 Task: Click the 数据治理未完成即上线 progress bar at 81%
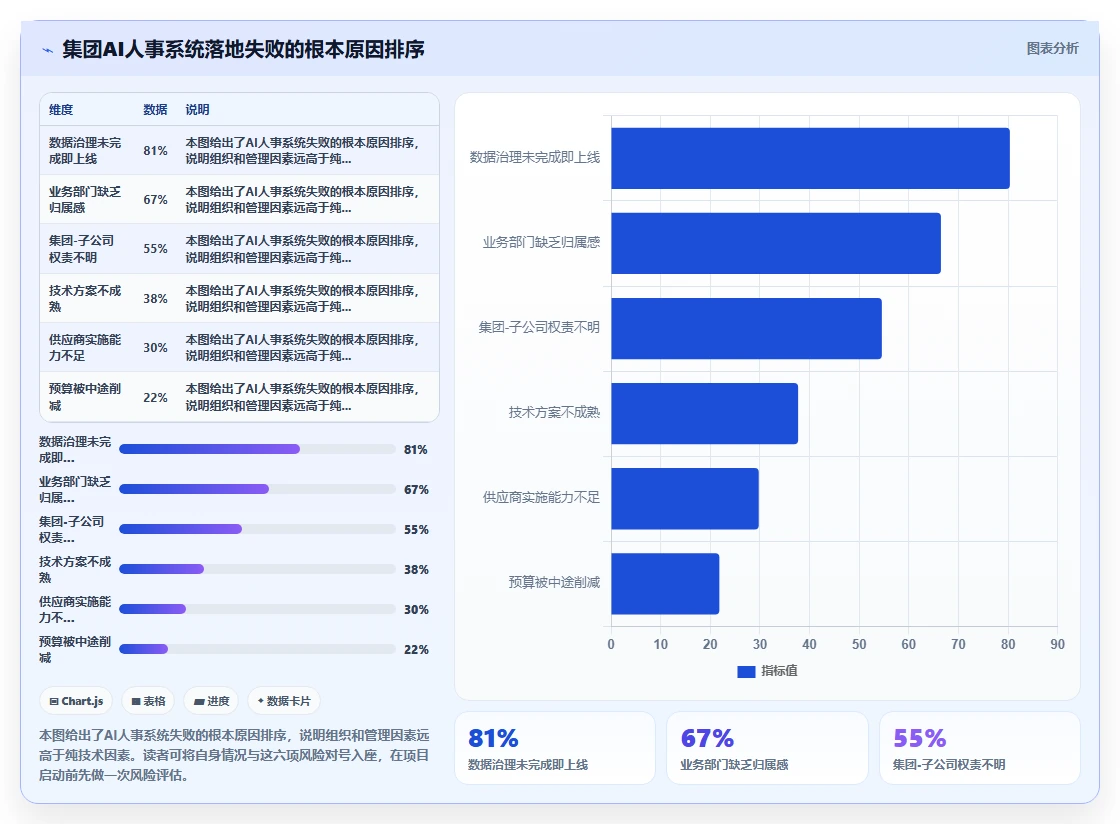[x=257, y=449]
